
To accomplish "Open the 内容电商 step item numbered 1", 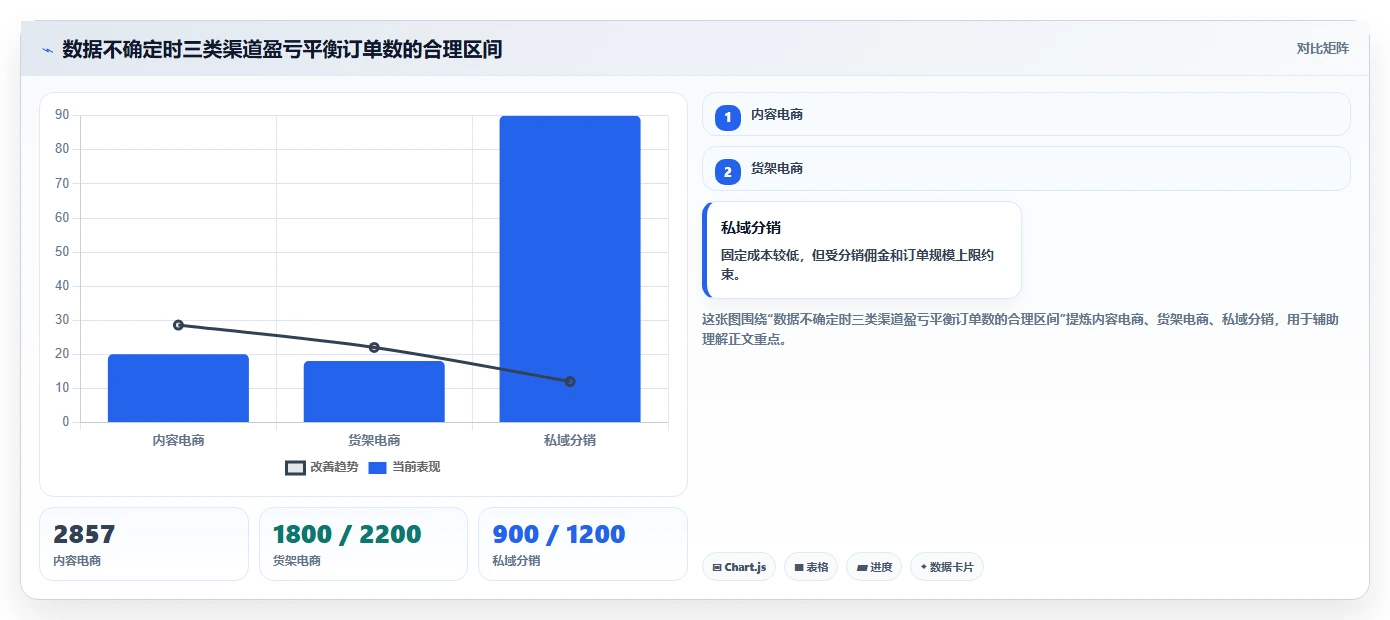I will [x=1026, y=114].
